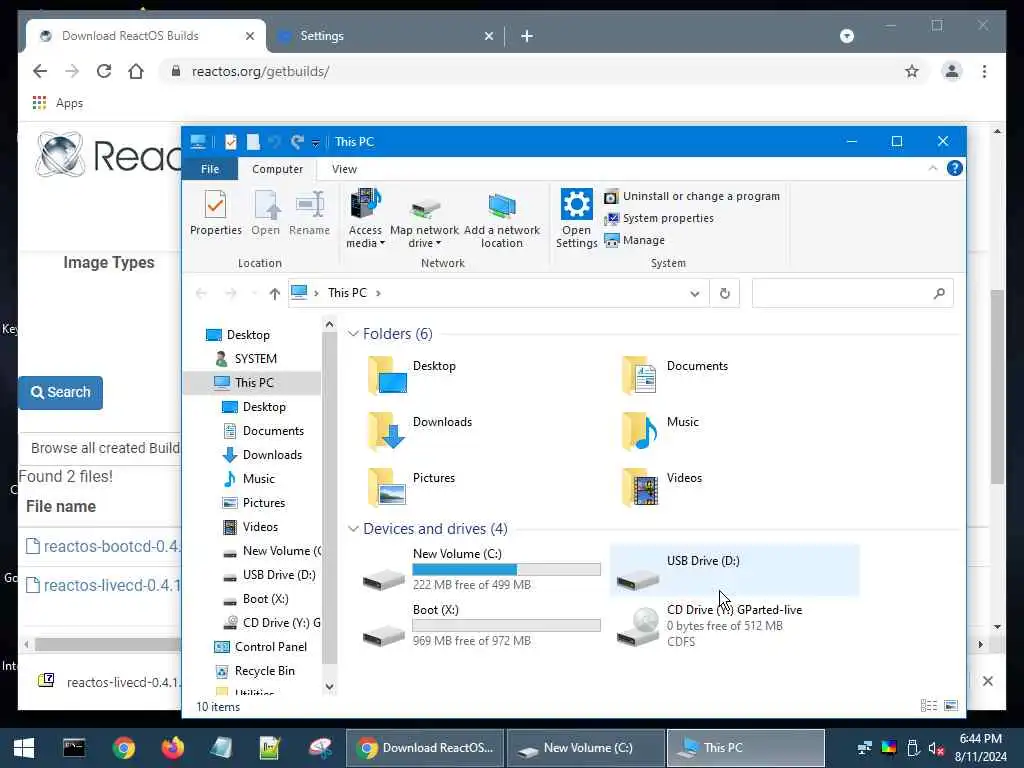Open the Chrome profile avatar
Screen dimensions: 1024x768
(952, 71)
